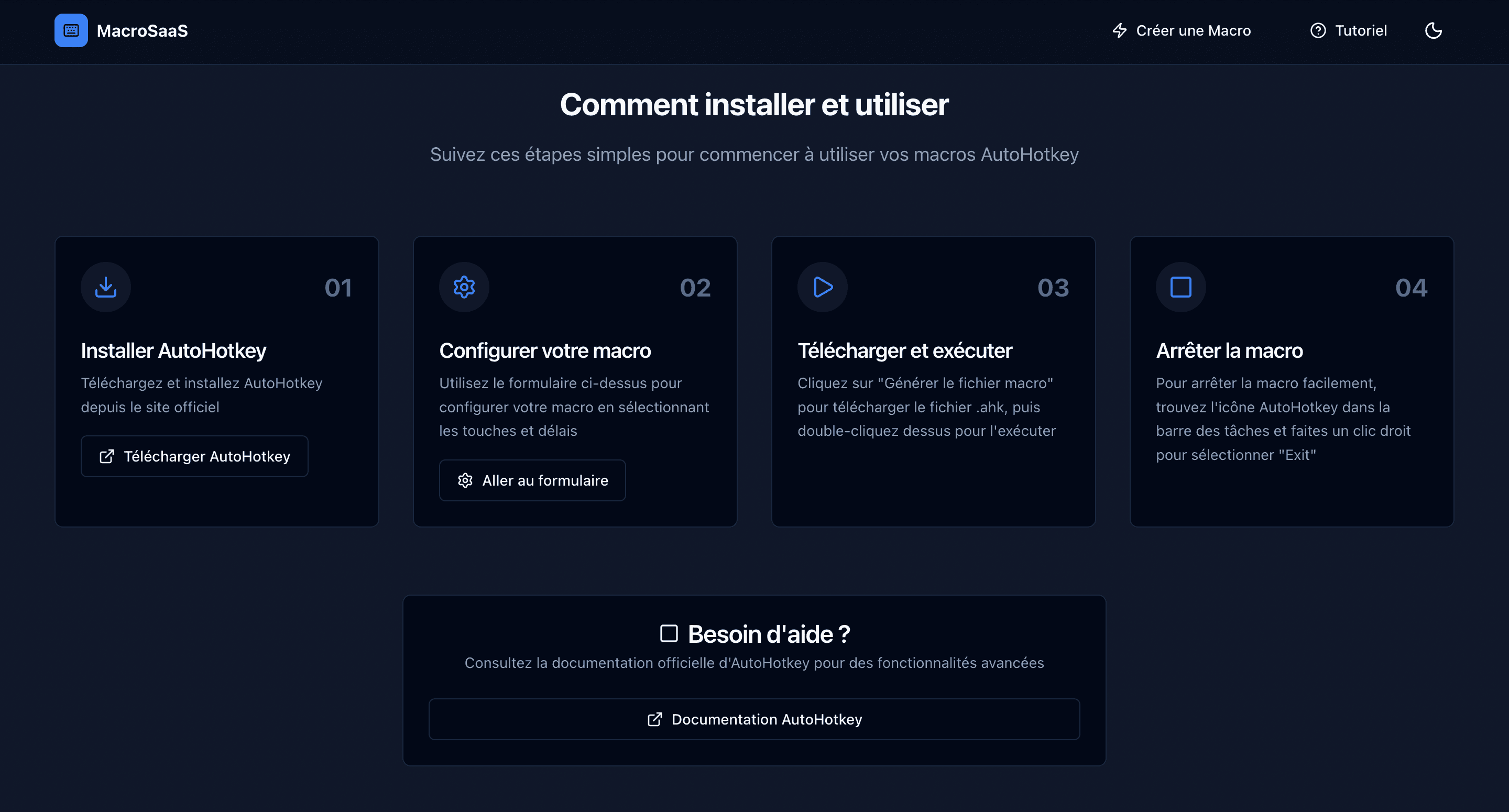The height and width of the screenshot is (812, 1509).
Task: Click the square icon beside Besoin d'aide
Action: [669, 633]
